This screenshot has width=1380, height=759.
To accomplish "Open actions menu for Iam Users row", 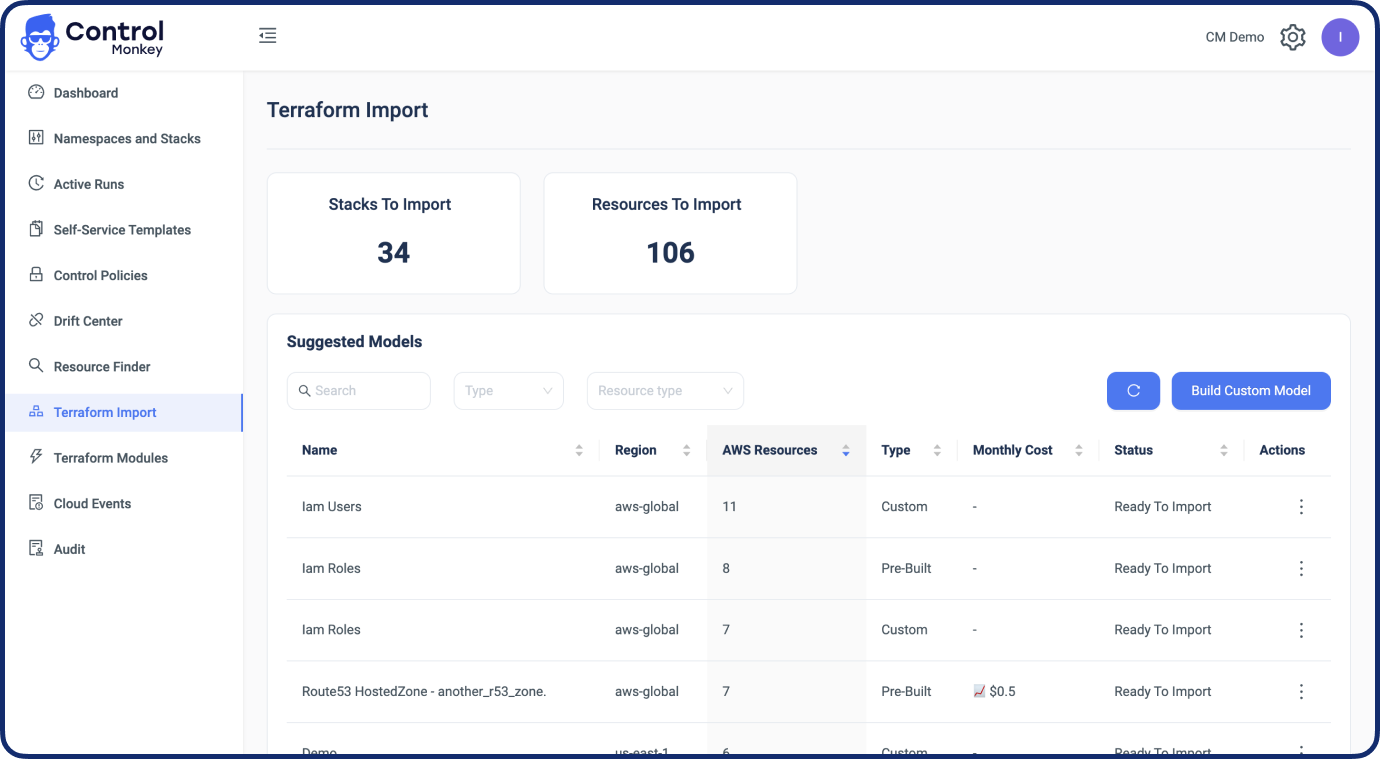I will tap(1301, 507).
